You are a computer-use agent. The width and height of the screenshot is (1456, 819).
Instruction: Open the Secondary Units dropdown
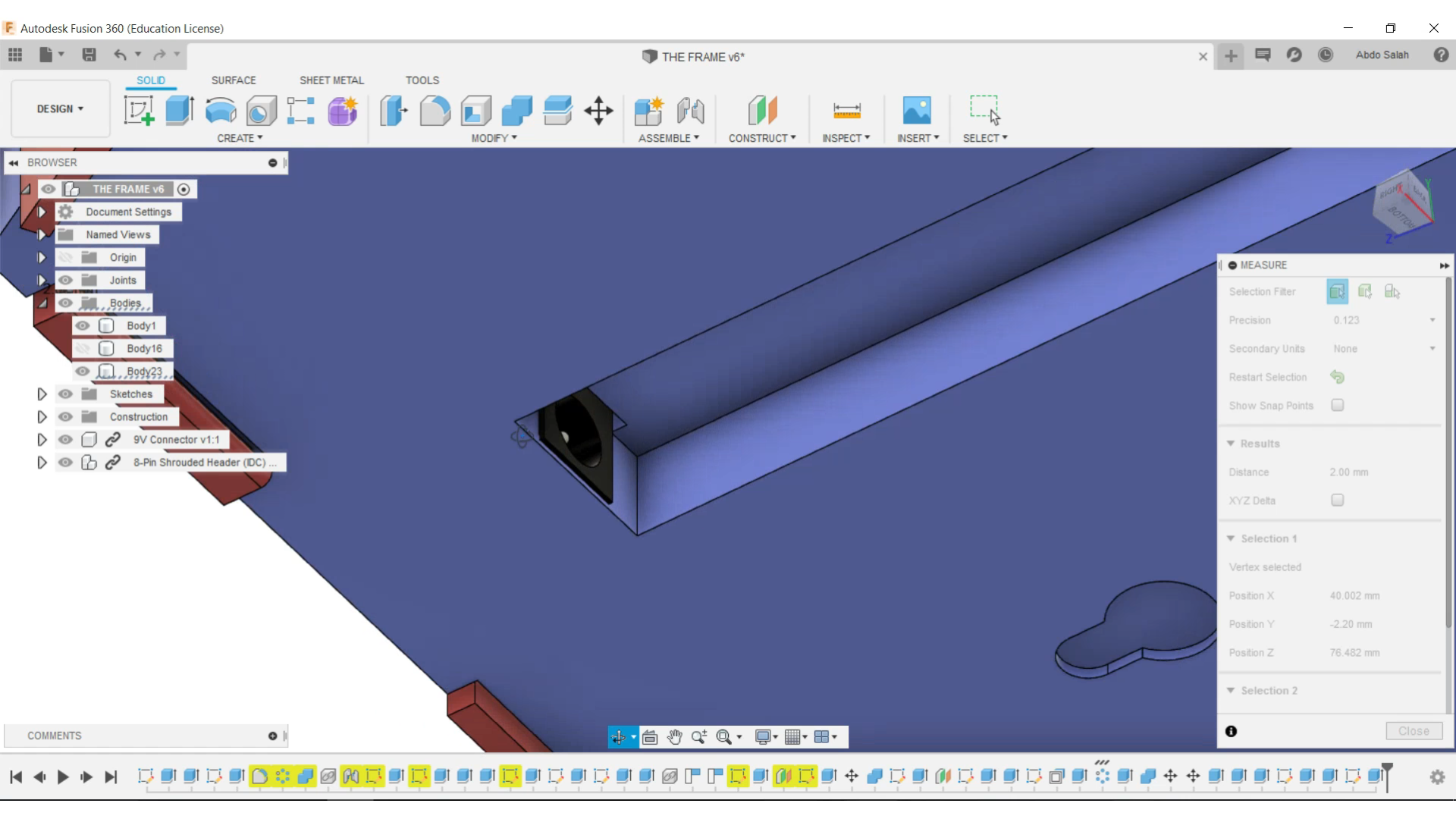pos(1384,349)
